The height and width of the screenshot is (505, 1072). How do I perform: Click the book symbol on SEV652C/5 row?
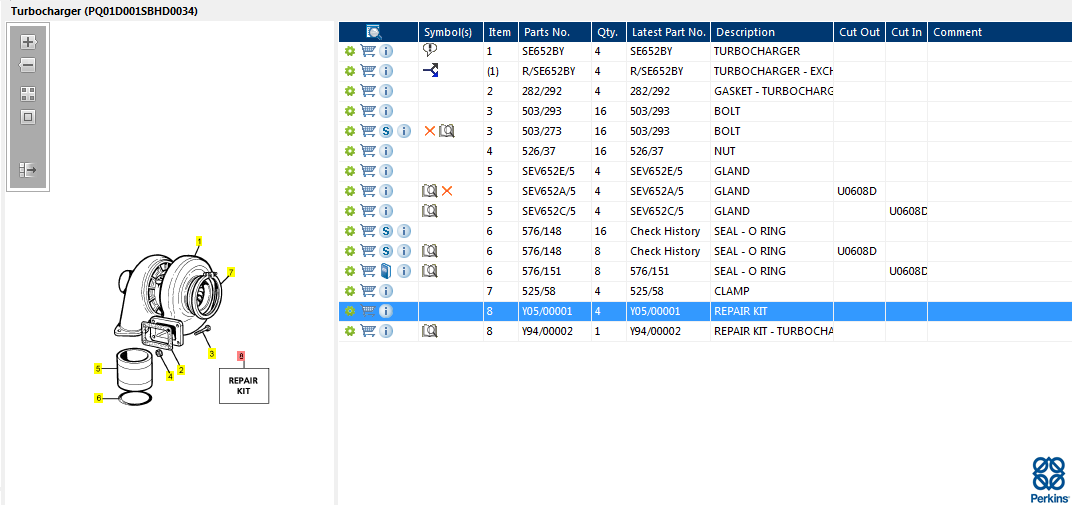point(429,210)
